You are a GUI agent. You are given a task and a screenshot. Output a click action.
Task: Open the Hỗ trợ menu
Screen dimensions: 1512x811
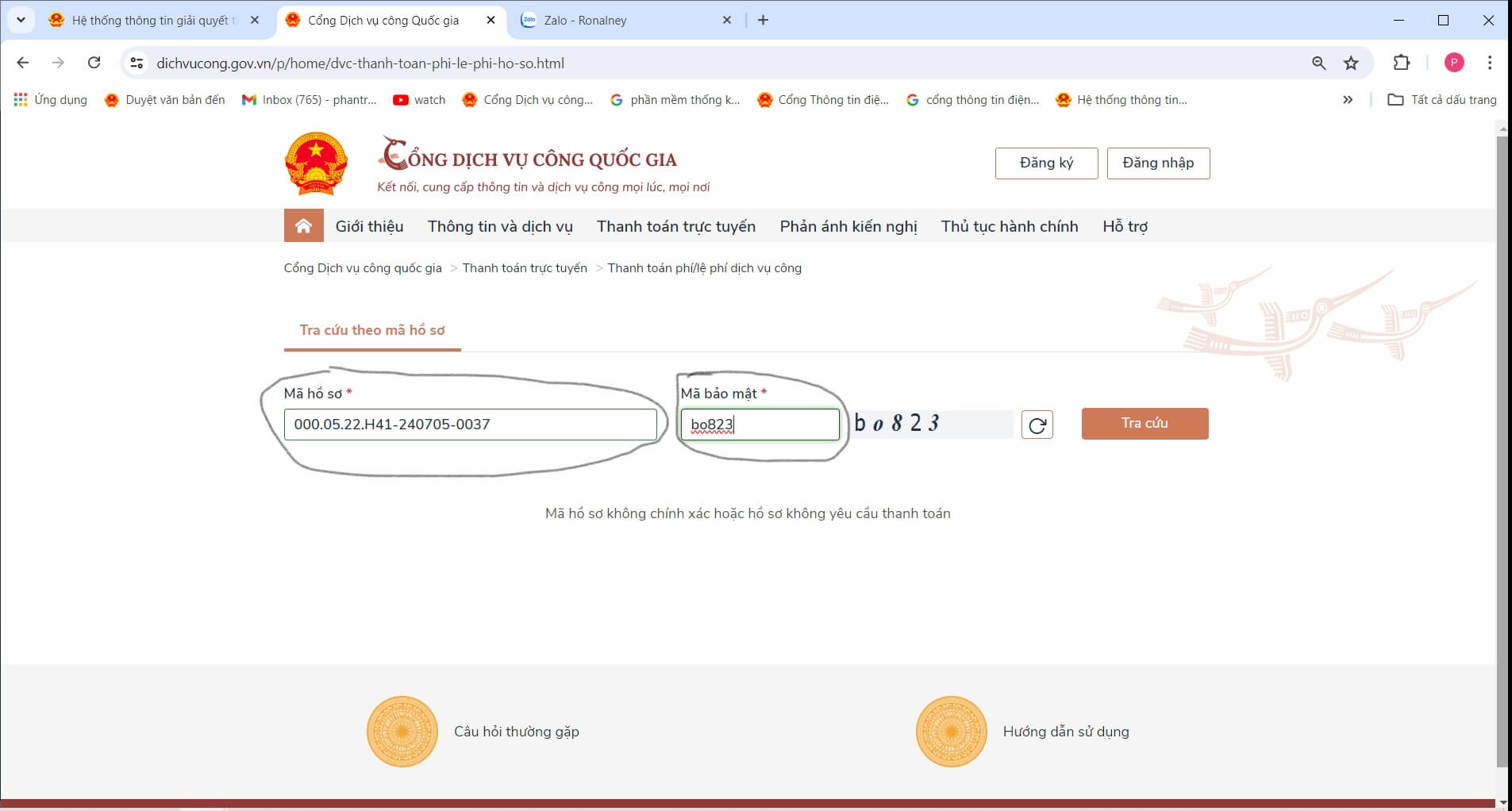tap(1125, 226)
